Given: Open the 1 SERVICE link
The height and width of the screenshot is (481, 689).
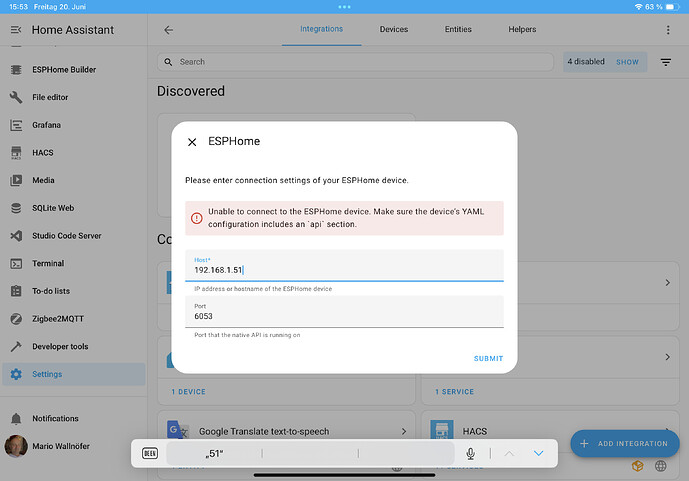Looking at the screenshot, I should coord(454,391).
